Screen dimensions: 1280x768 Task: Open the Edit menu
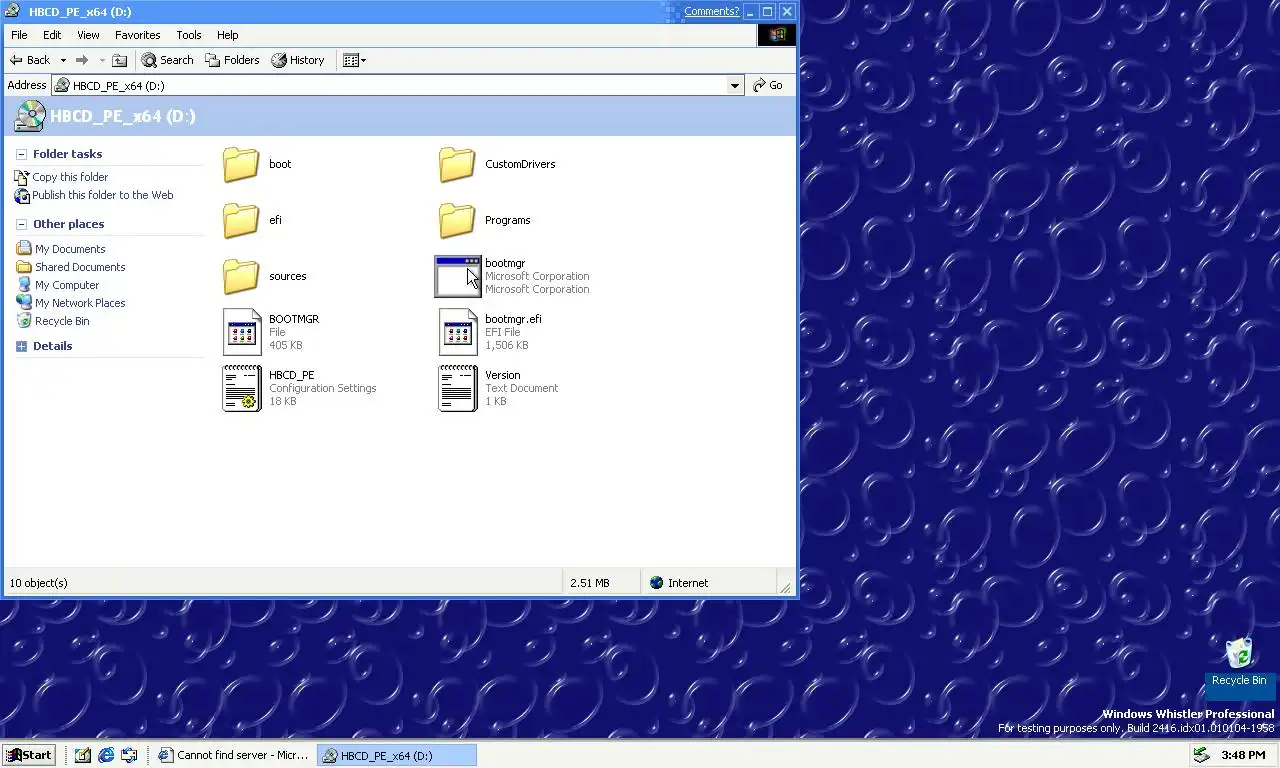pos(52,35)
